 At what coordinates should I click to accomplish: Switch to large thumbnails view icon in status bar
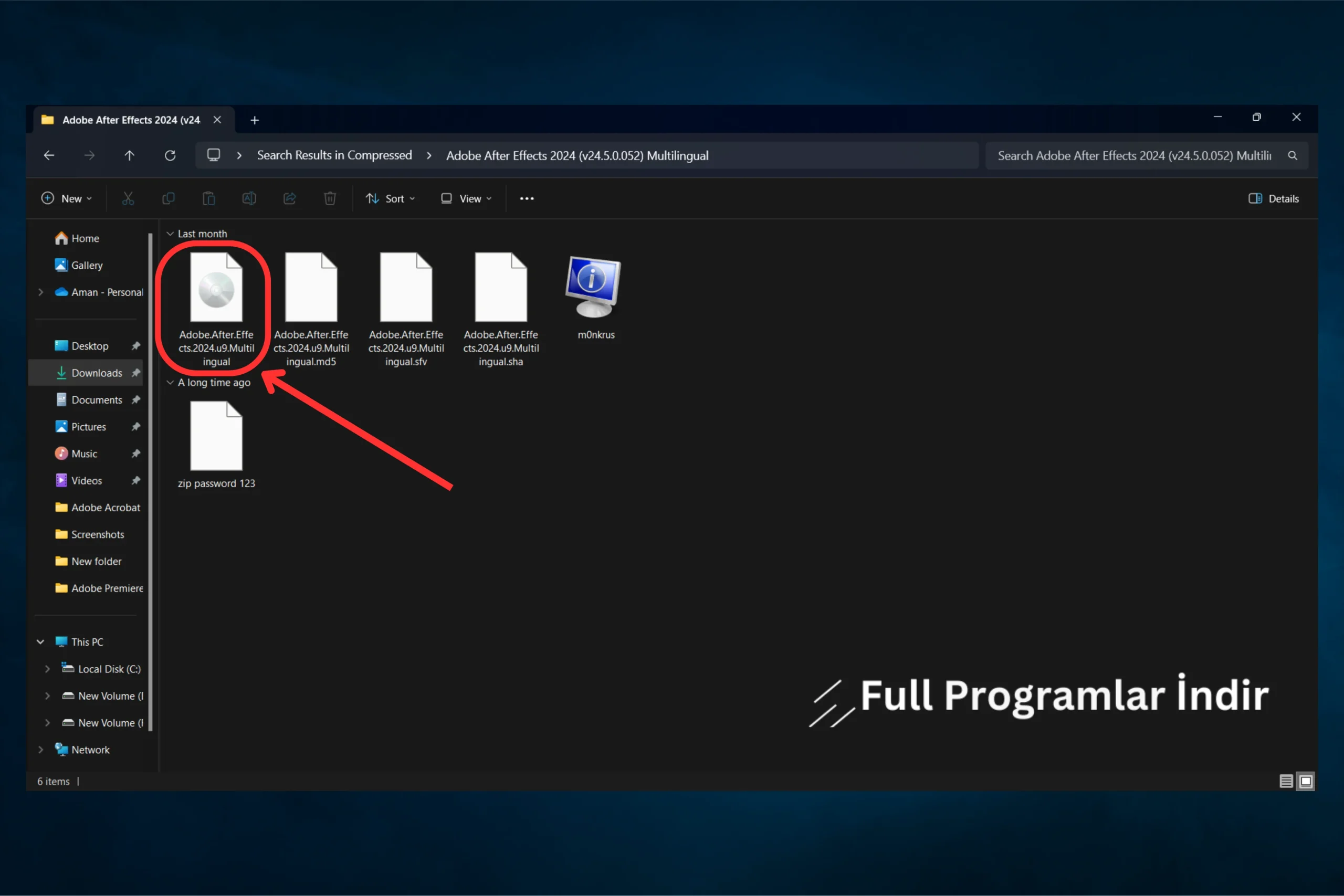[x=1306, y=781]
